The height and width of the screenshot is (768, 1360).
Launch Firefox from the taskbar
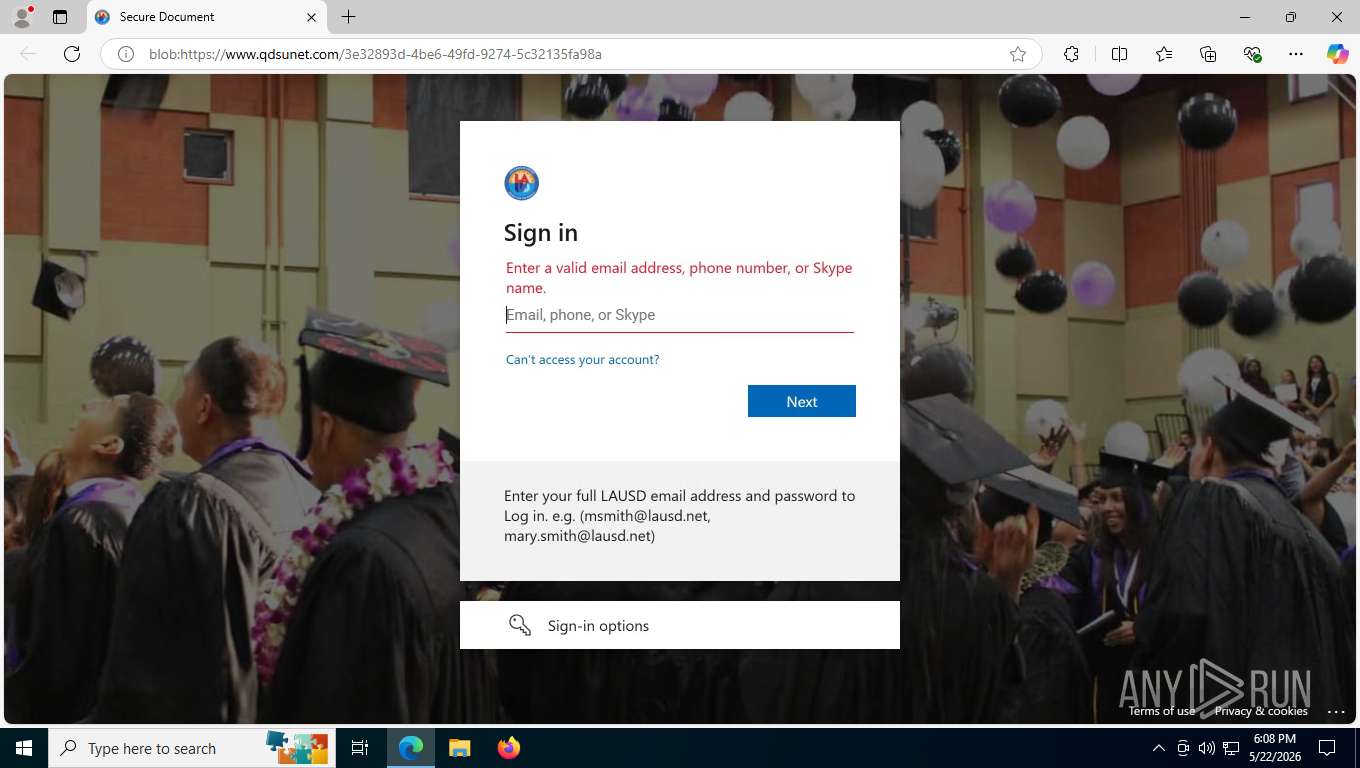pos(509,748)
